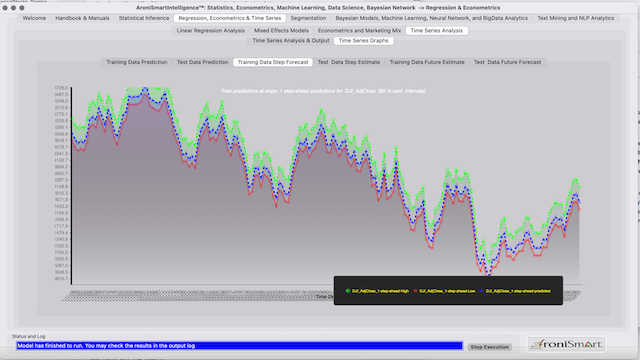Screen dimensions: 640x360
Task: Open Test Data Step Estimate tab
Action: click(349, 62)
